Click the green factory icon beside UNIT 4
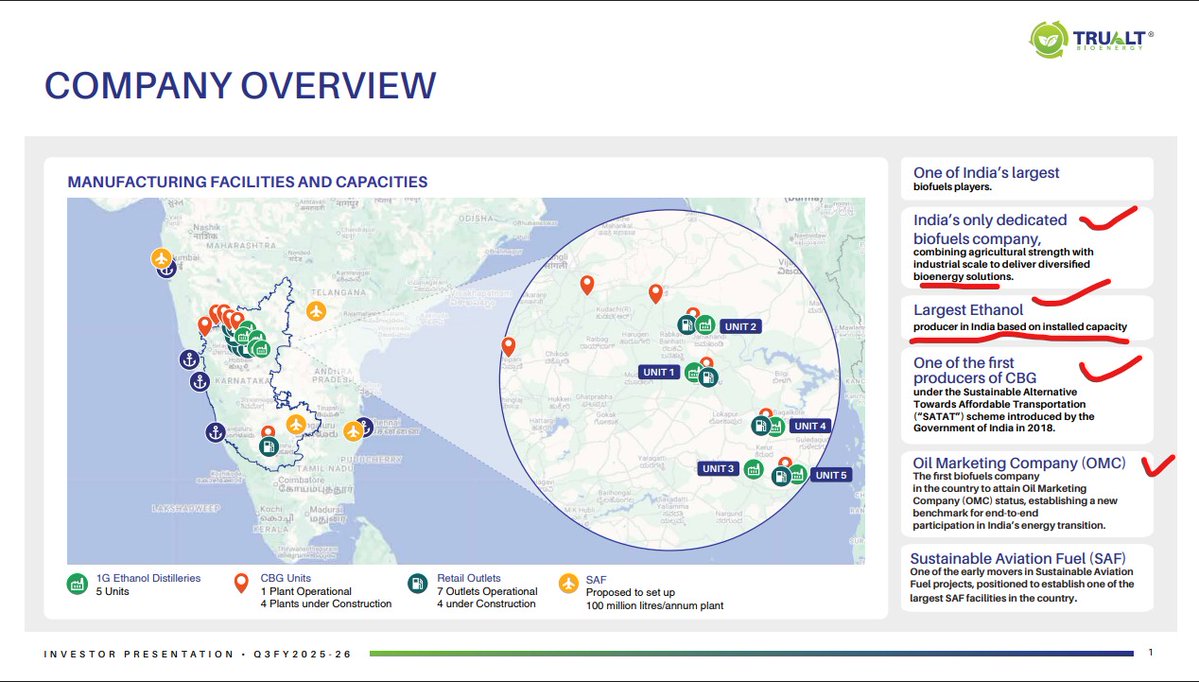 click(x=776, y=427)
